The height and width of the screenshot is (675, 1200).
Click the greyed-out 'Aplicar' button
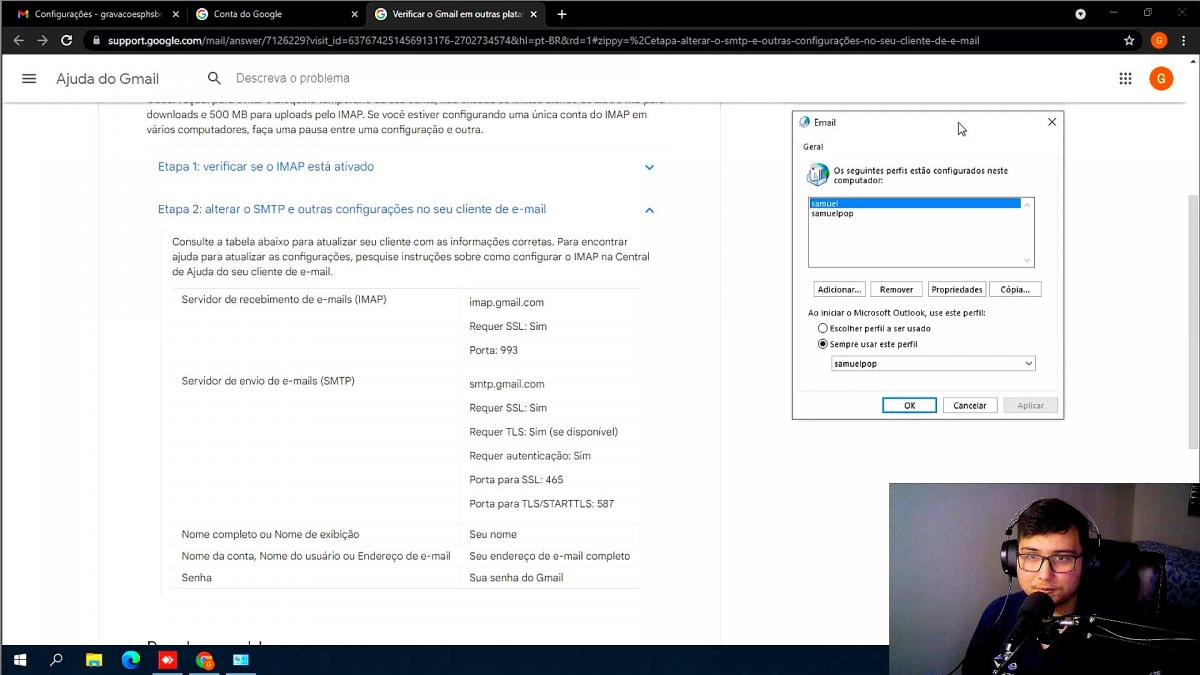[x=1031, y=405]
